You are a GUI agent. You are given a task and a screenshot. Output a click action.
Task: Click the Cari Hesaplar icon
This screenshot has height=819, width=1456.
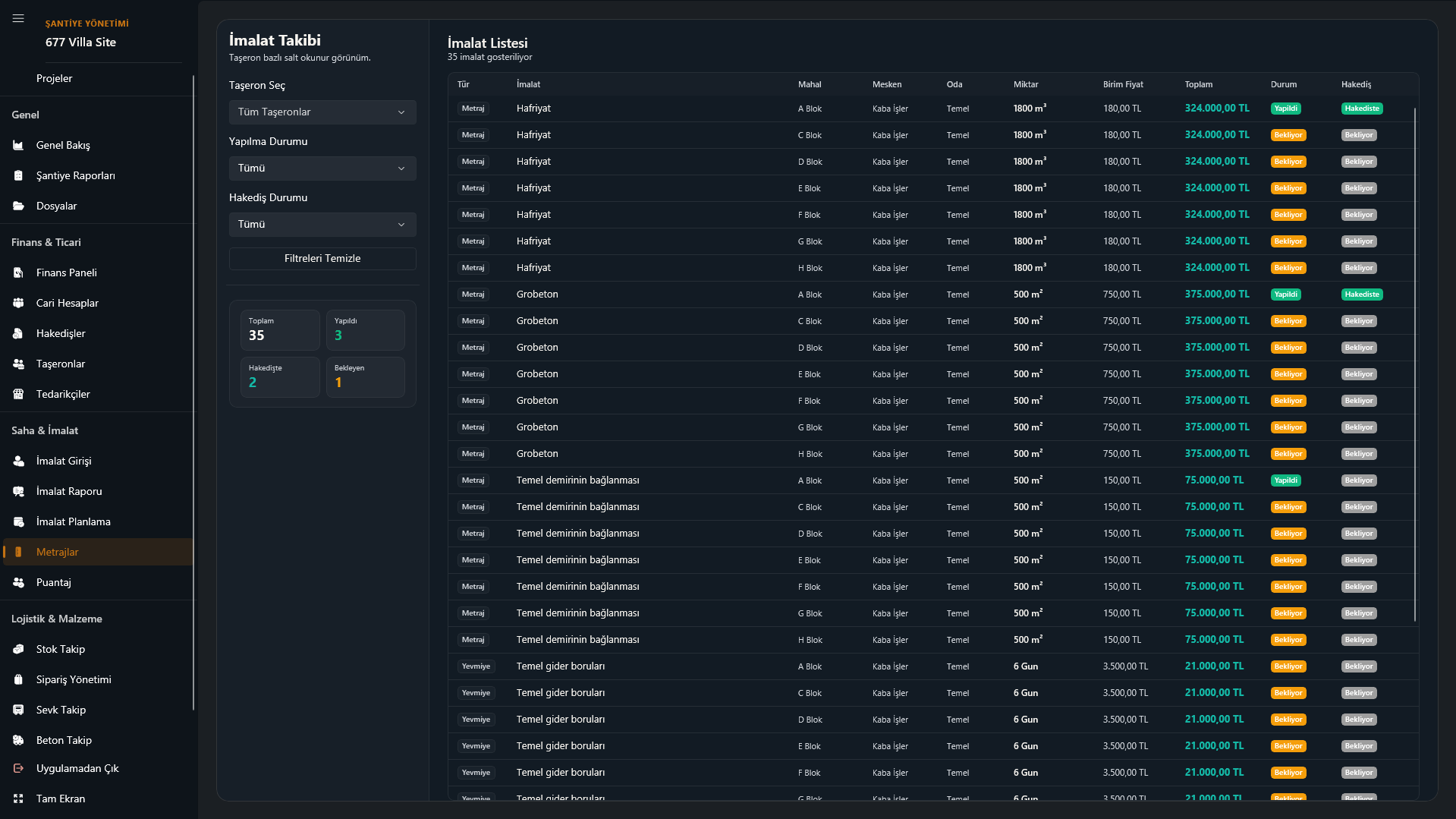tap(18, 303)
